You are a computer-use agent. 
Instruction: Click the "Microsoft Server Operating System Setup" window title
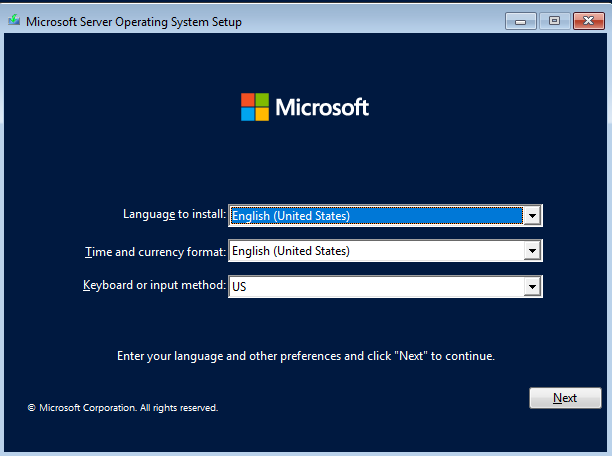click(x=134, y=22)
